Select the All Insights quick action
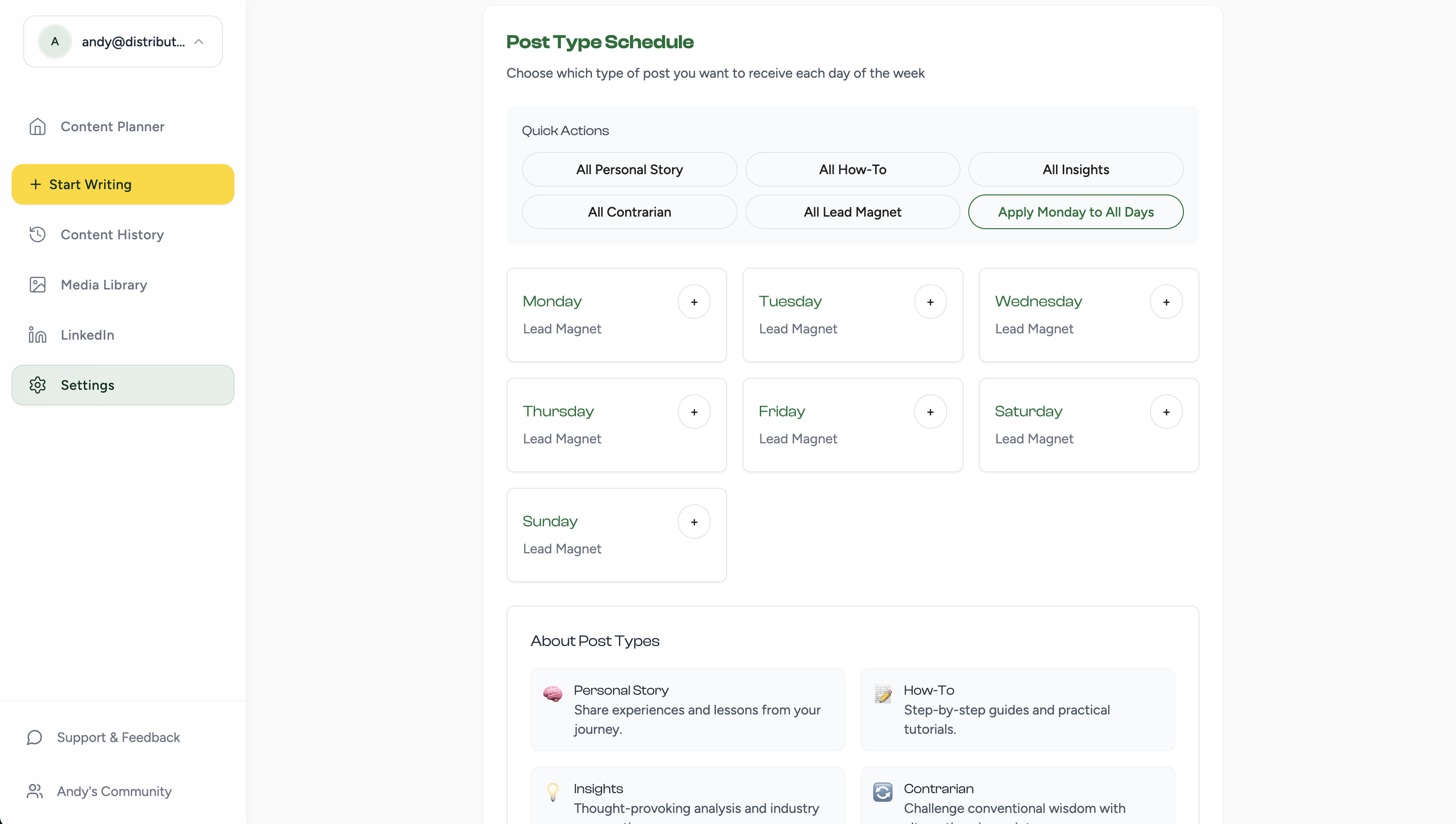The width and height of the screenshot is (1456, 824). 1076,169
